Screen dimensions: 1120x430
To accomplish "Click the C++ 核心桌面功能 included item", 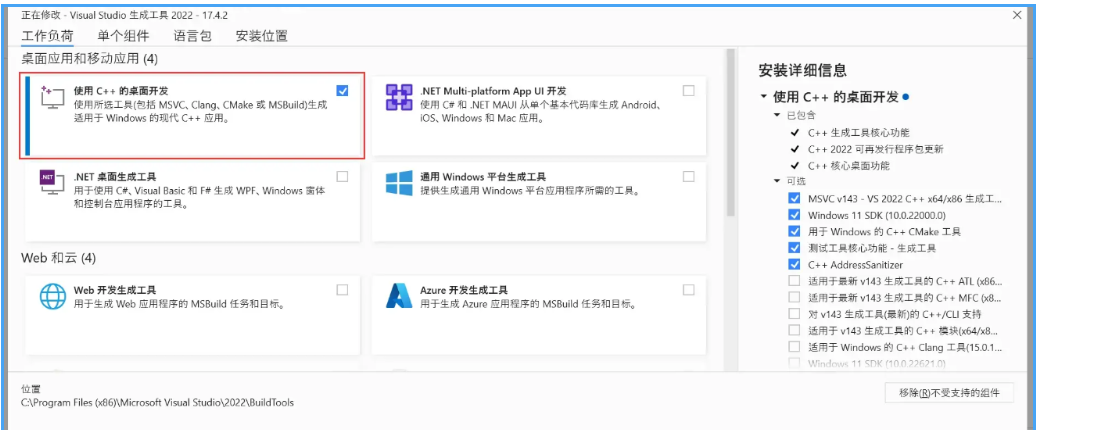I will pyautogui.click(x=849, y=166).
